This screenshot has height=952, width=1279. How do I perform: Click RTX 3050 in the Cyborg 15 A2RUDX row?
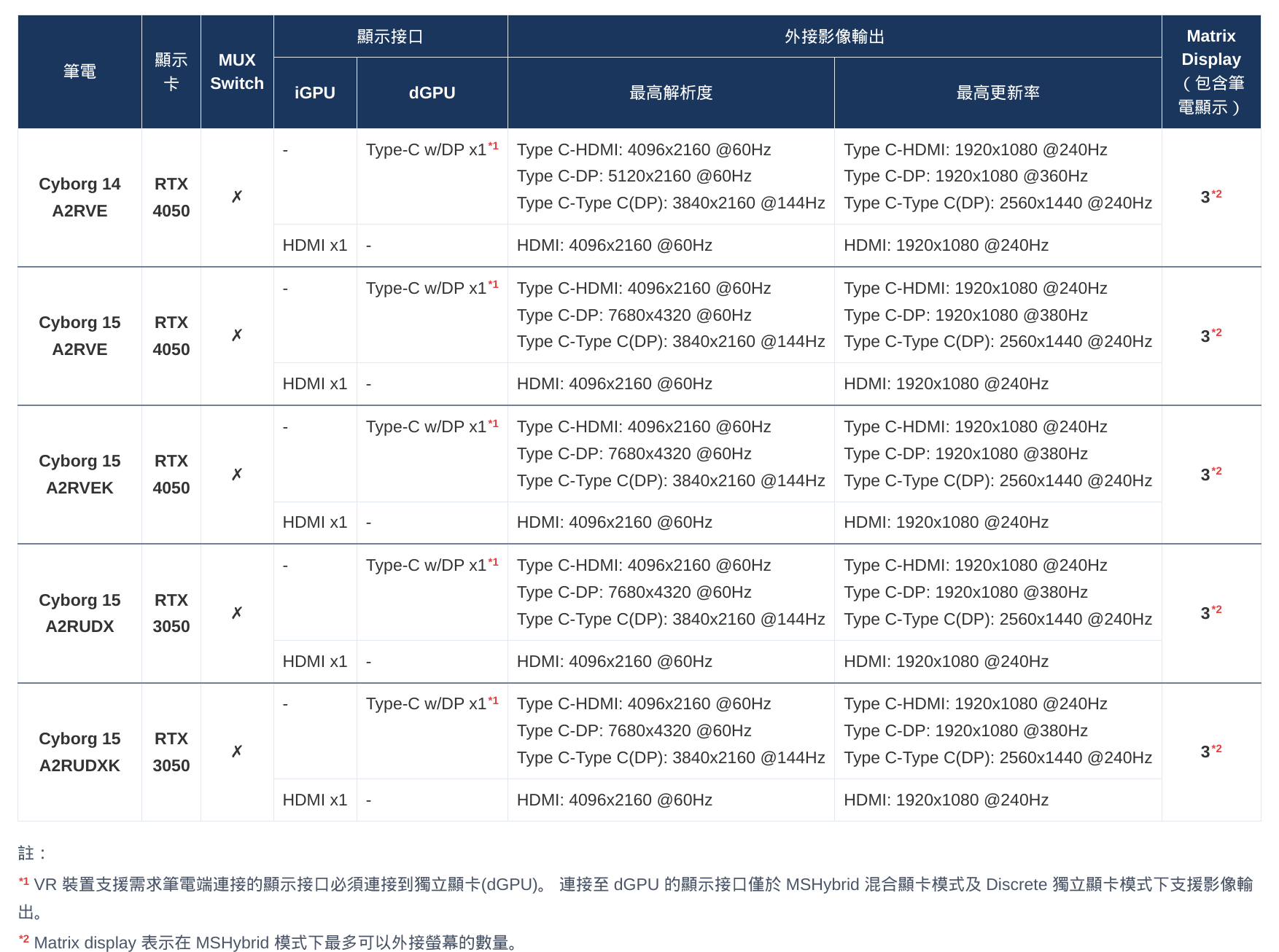(x=171, y=613)
